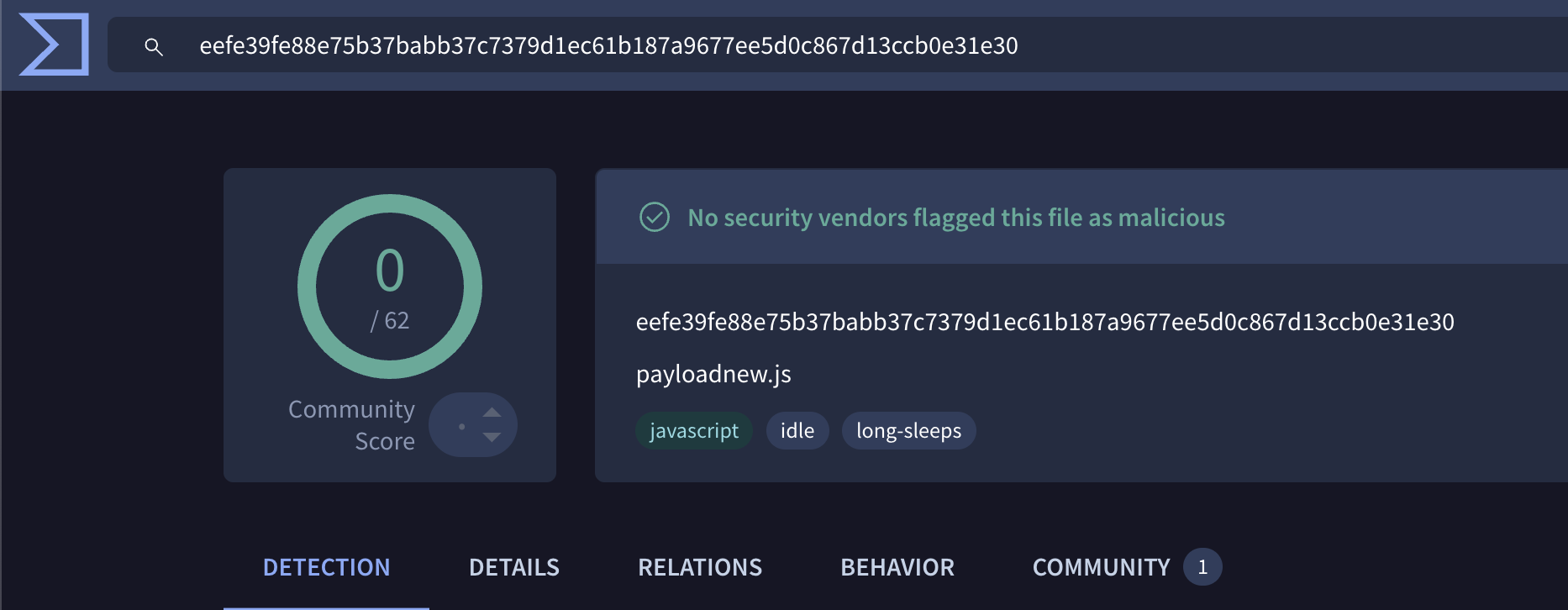1568x610 pixels.
Task: Select the idle tag
Action: pos(797,431)
